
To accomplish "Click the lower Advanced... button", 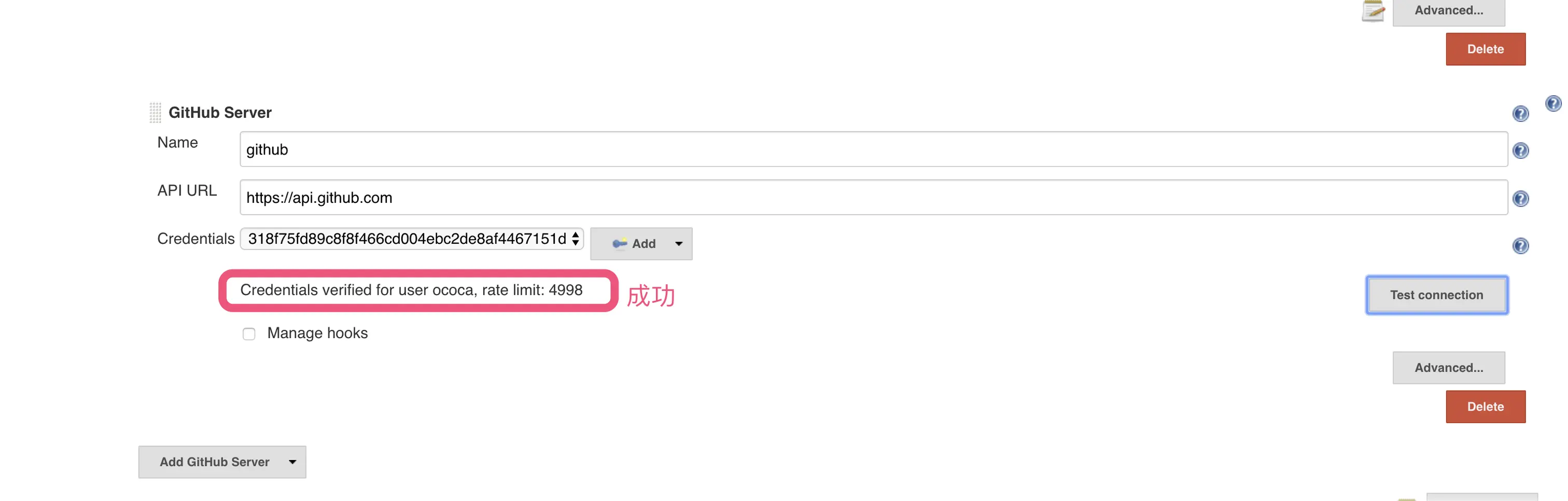I will 1448,368.
